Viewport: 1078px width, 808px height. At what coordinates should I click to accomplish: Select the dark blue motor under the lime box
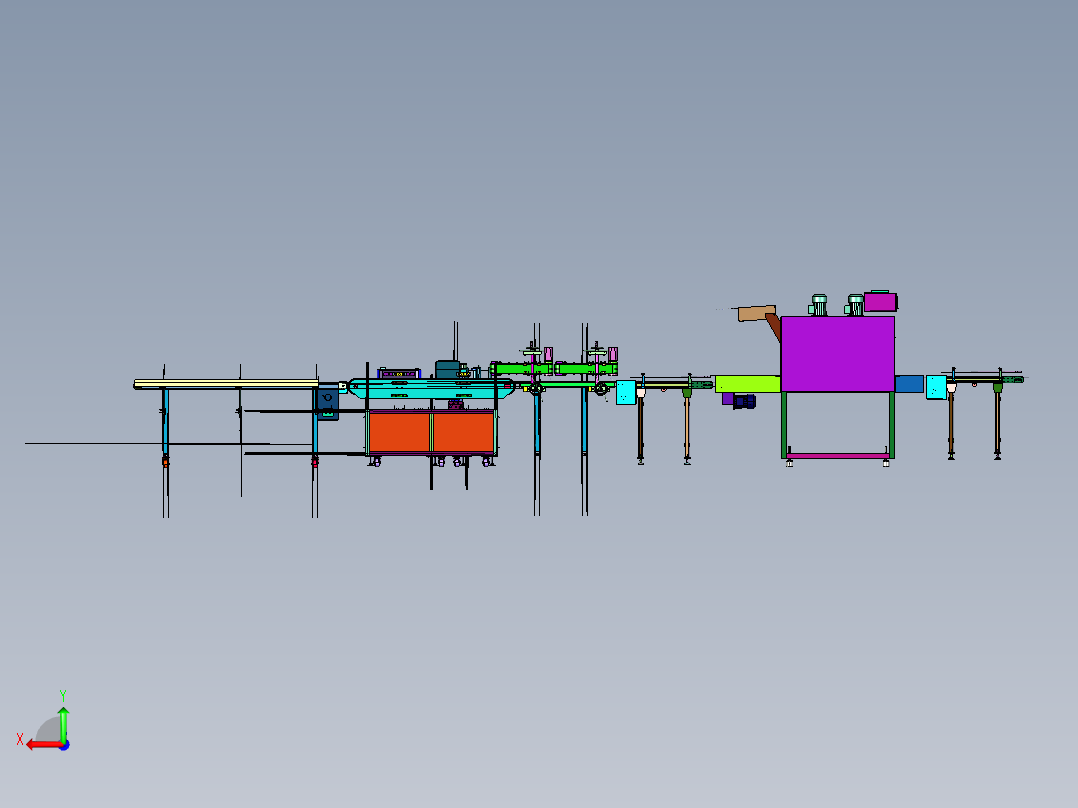[744, 402]
